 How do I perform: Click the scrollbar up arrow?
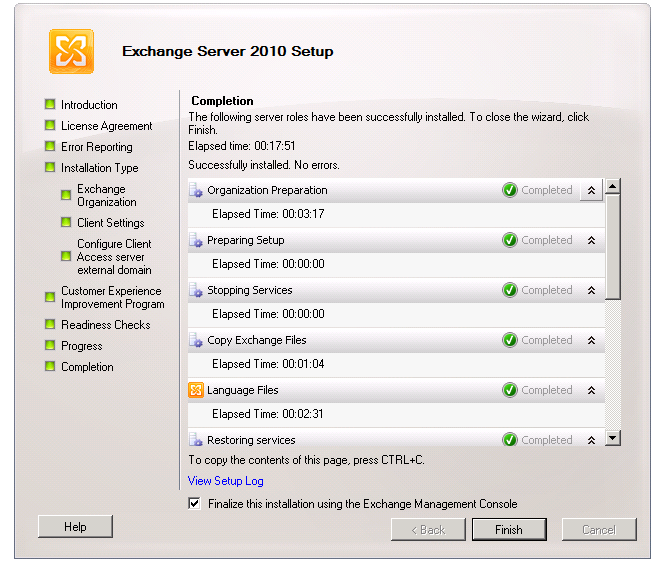coord(613,186)
